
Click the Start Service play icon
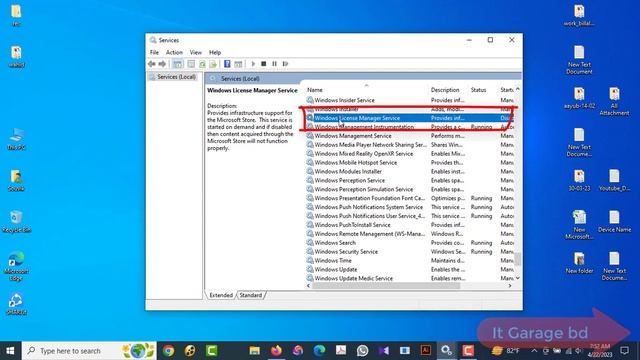253,64
